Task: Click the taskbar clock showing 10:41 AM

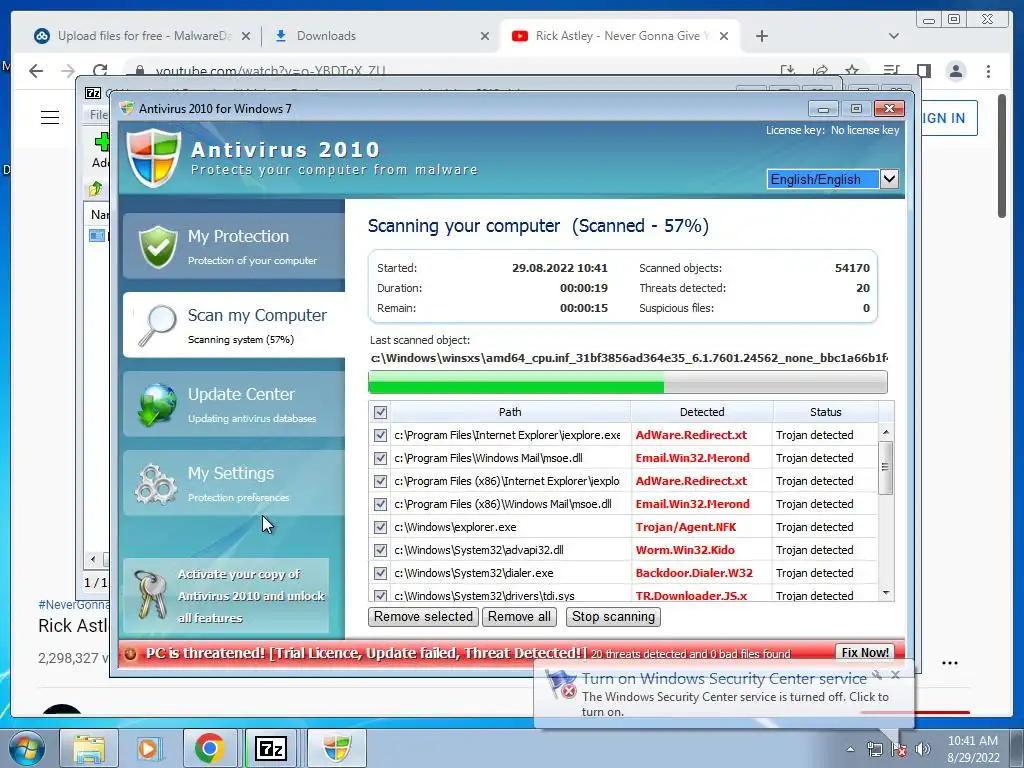Action: 973,749
